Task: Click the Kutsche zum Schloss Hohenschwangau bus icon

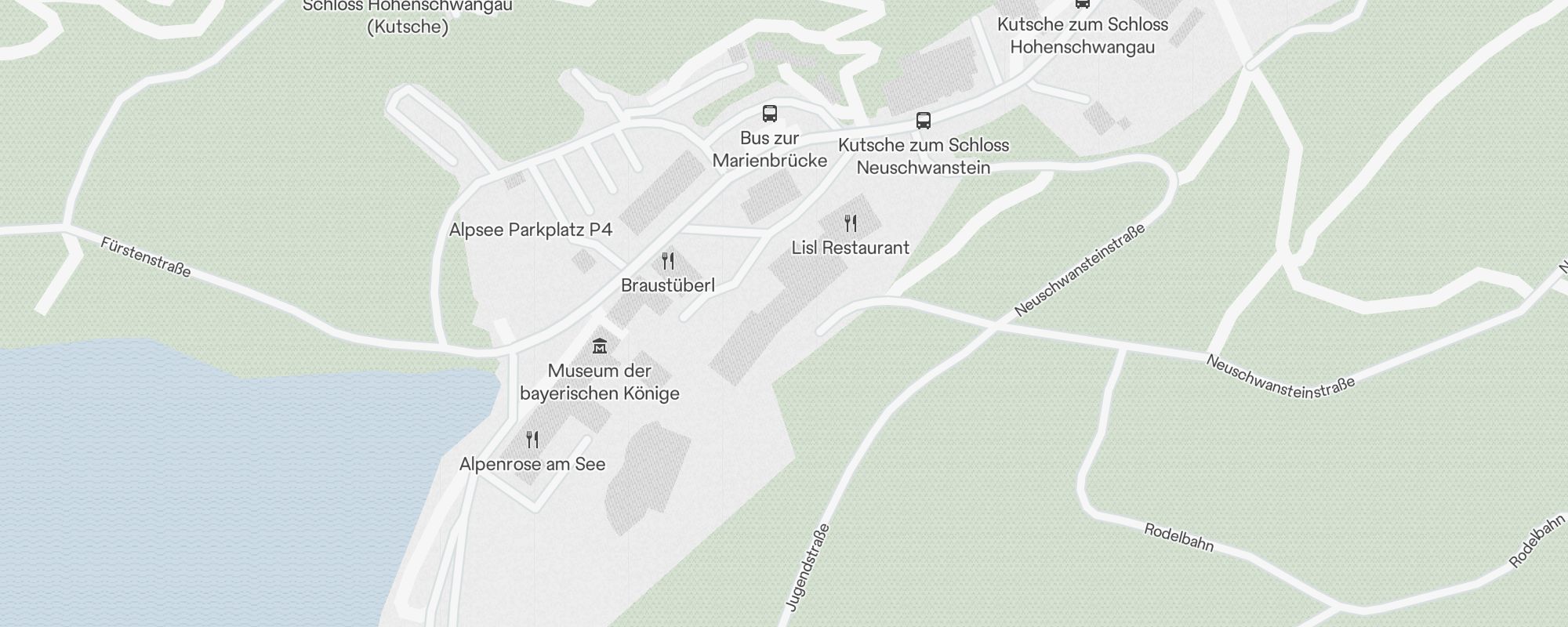Action: 1083,3
